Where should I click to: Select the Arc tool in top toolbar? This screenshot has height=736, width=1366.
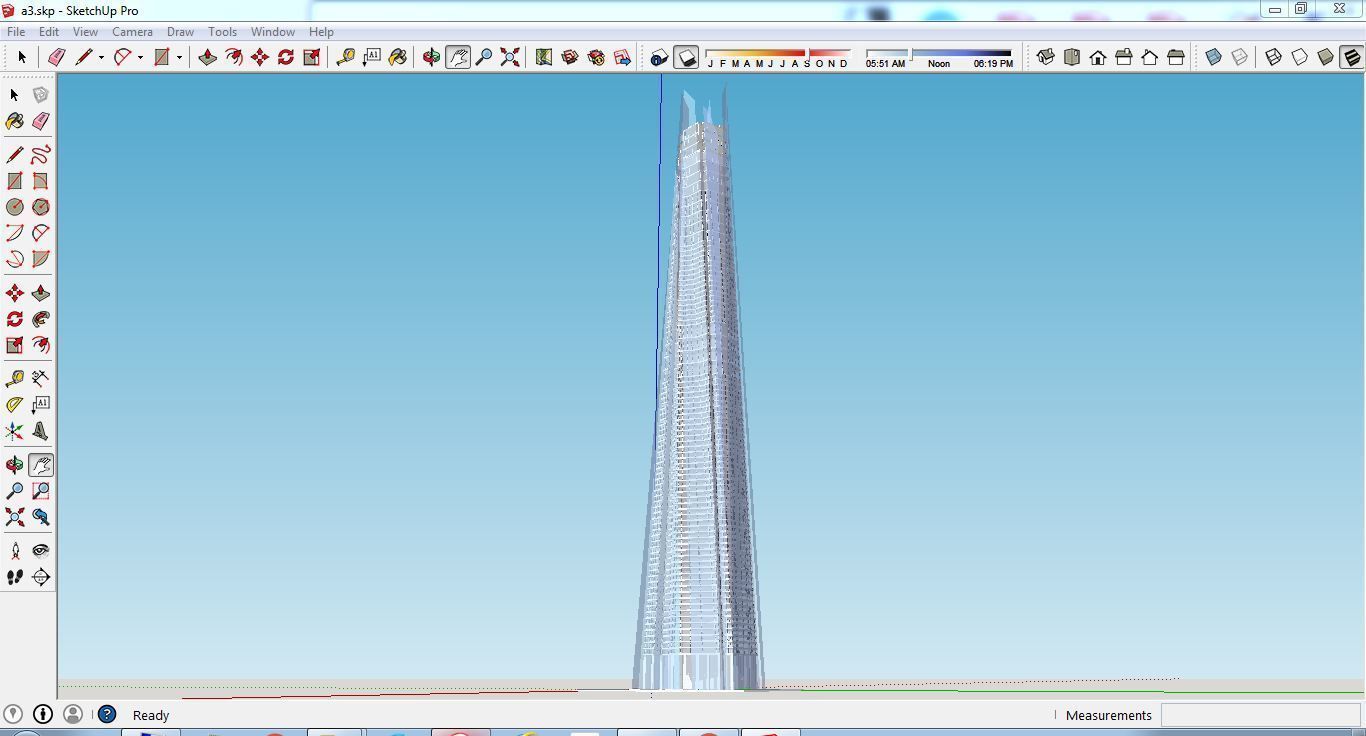[123, 58]
